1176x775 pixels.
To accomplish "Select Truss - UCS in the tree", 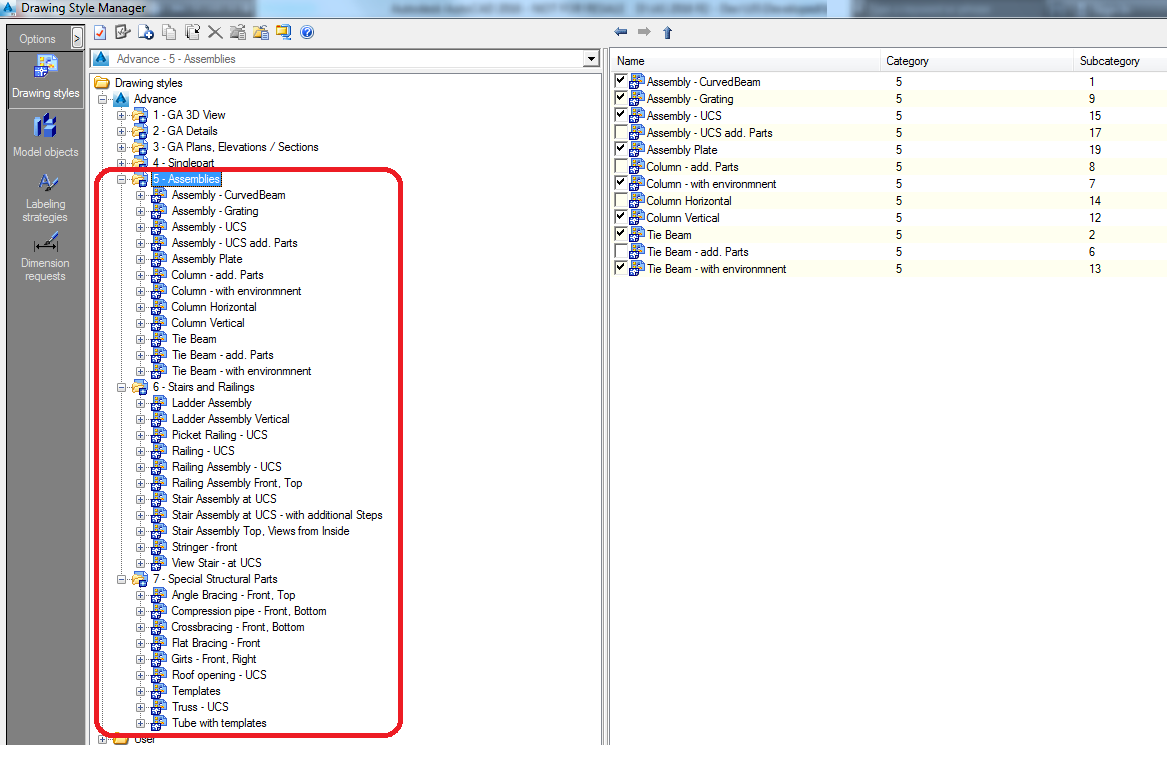I will (x=200, y=707).
